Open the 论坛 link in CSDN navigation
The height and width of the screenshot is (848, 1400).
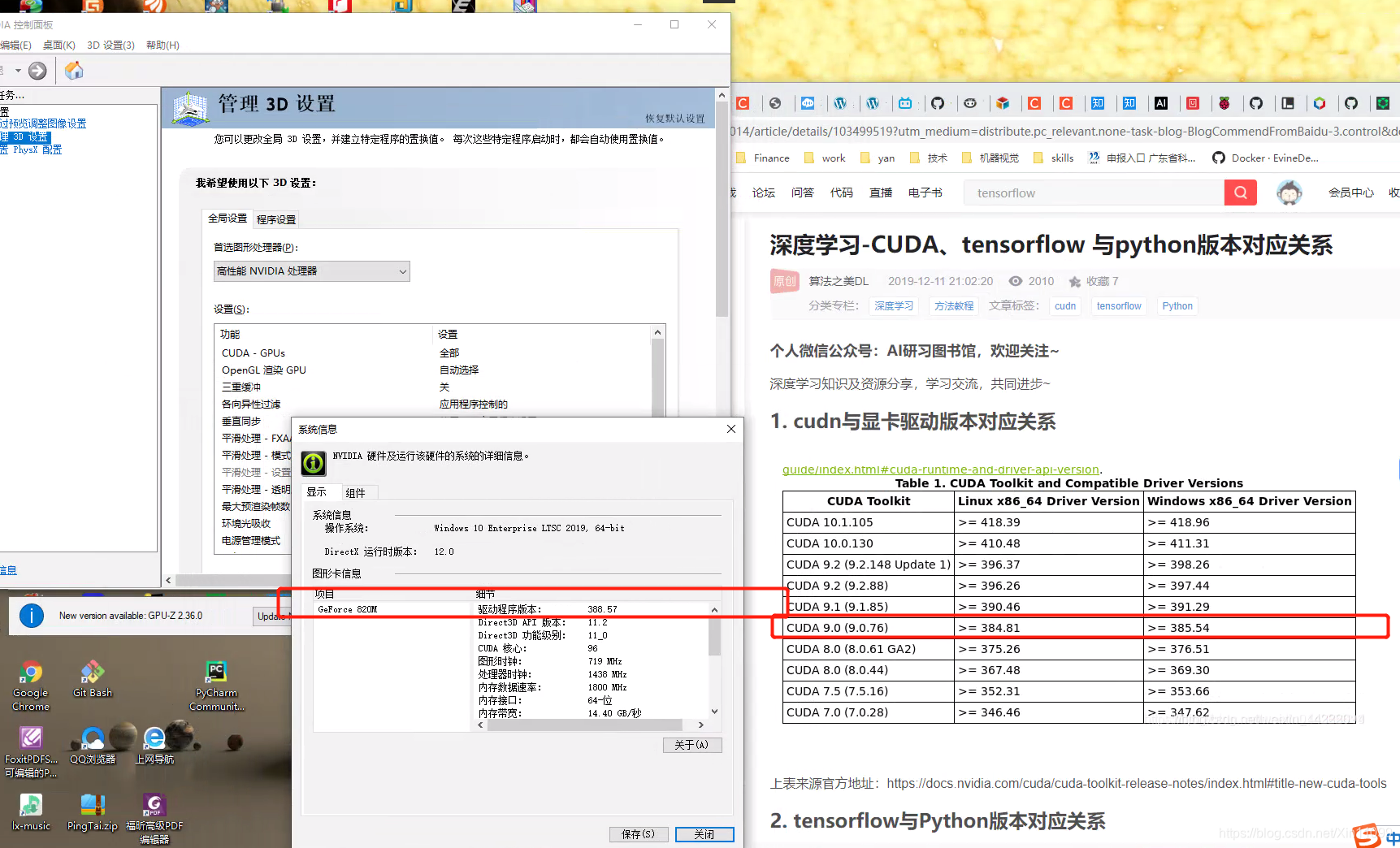[x=764, y=193]
